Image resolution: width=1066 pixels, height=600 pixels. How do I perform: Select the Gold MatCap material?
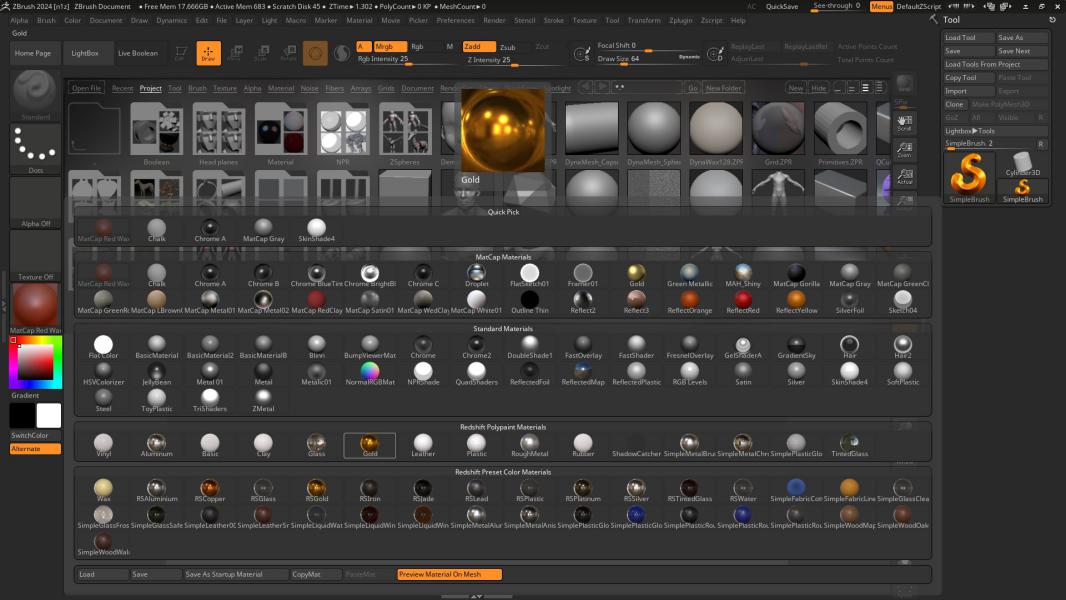click(x=636, y=276)
